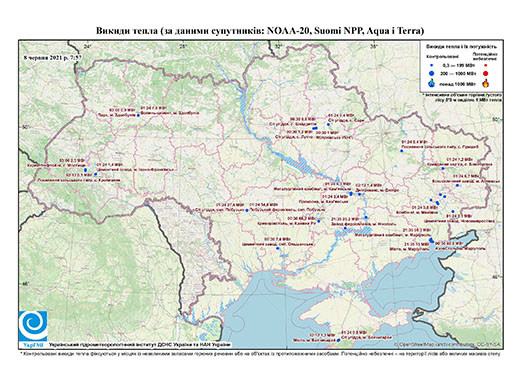
Task: Click the '00:30 7,4 МВт' label above Ольшанське
Action: (277, 239)
